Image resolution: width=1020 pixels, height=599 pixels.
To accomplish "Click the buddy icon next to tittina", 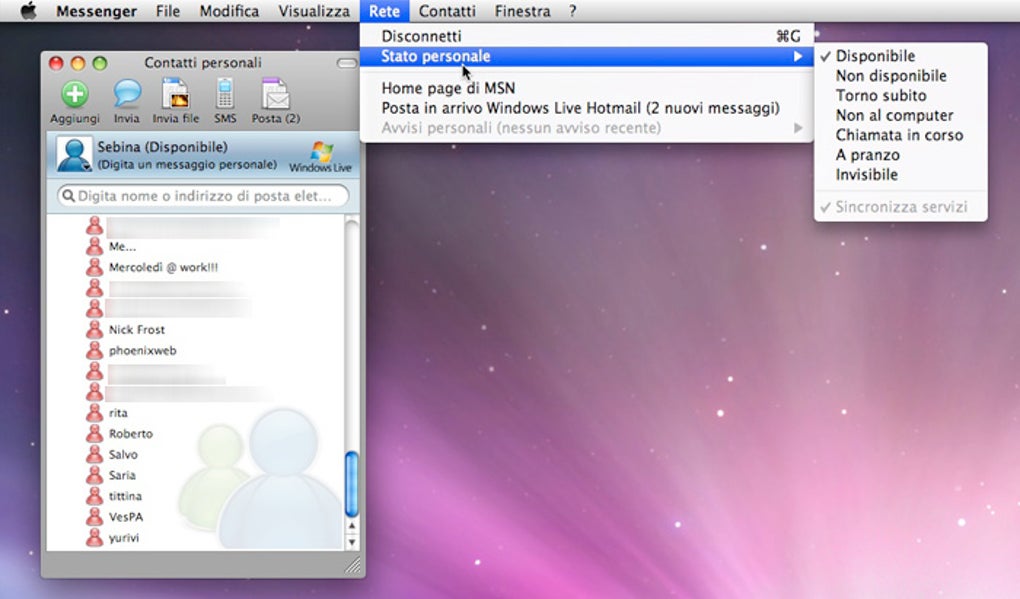I will tap(95, 496).
